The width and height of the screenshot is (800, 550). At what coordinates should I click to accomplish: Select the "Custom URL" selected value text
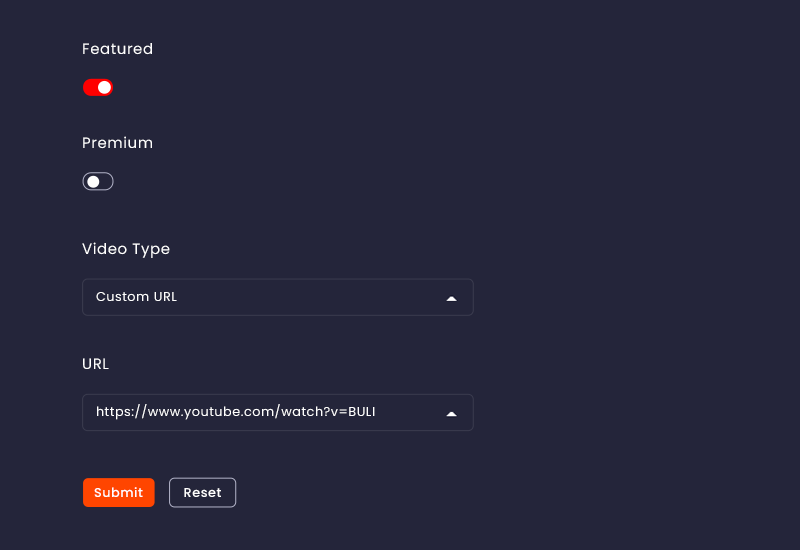(136, 297)
